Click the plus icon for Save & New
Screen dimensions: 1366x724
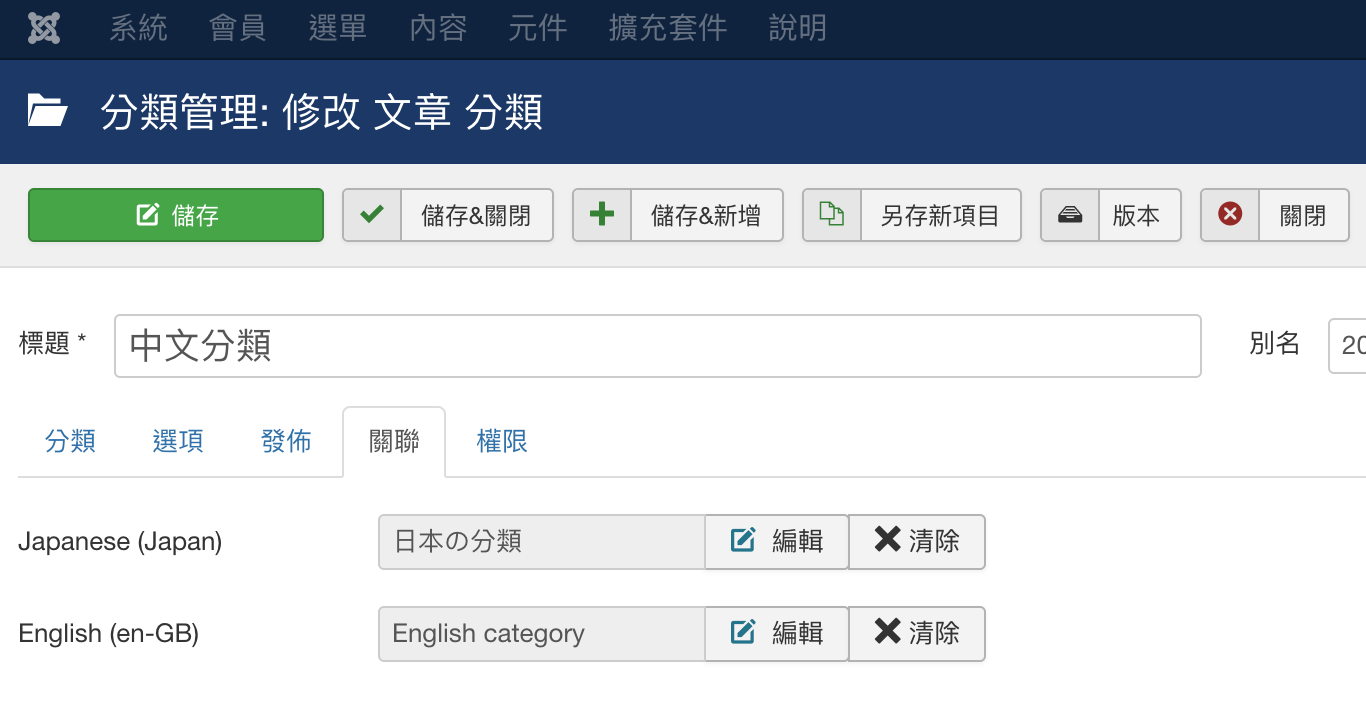click(x=602, y=215)
